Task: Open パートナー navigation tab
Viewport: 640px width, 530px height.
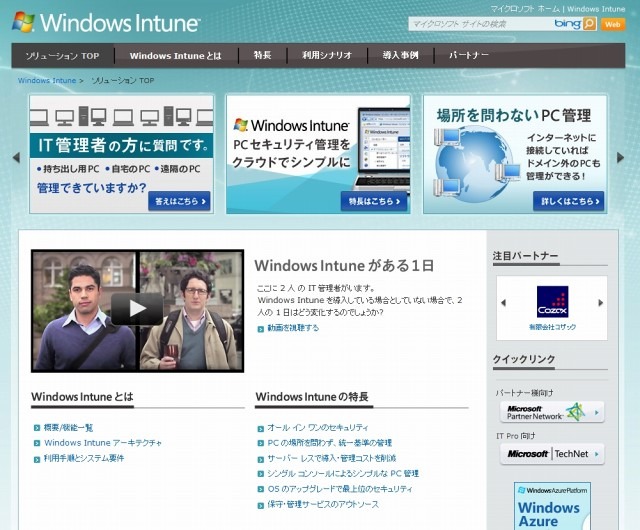Action: pos(469,55)
